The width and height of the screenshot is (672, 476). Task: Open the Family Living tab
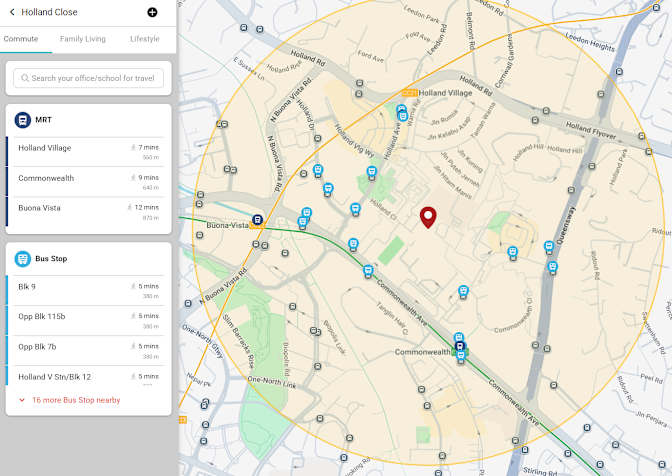[x=83, y=39]
